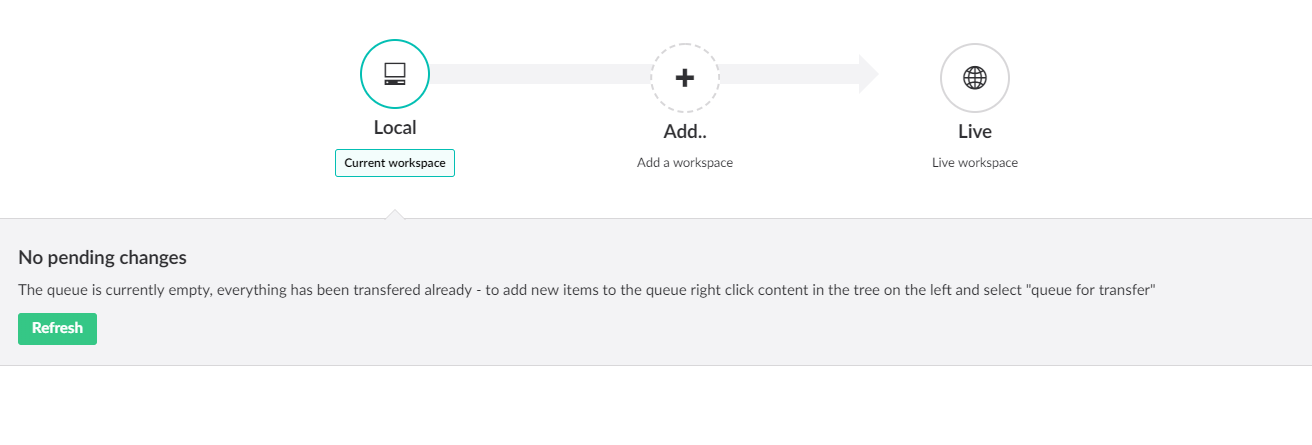Click the "Local" workspace title
1312x445 pixels.
point(395,127)
